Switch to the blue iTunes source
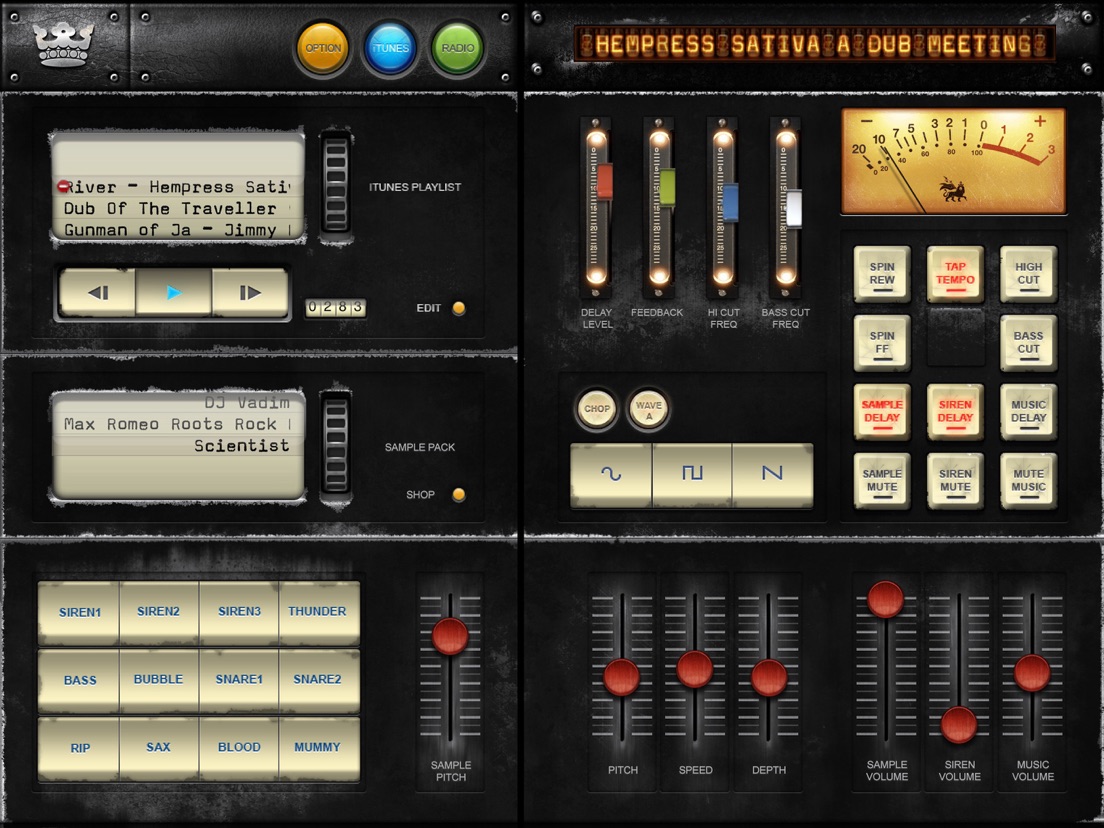The width and height of the screenshot is (1104, 828). [390, 48]
